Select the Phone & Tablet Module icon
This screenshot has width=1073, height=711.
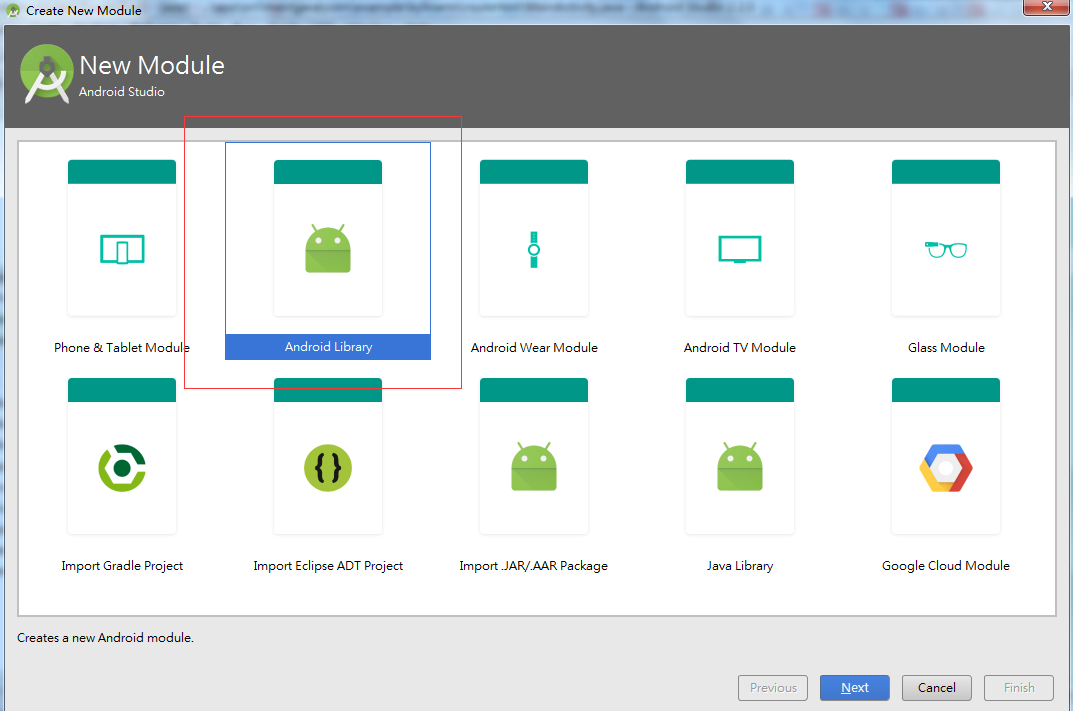[x=122, y=249]
